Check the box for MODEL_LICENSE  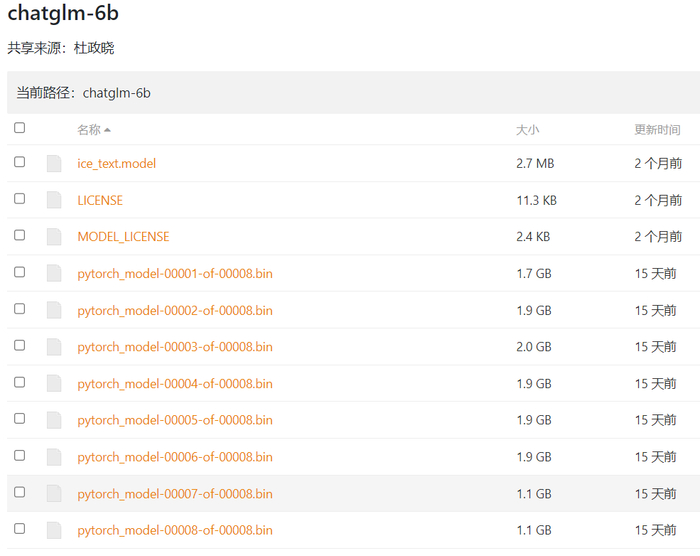[20, 235]
